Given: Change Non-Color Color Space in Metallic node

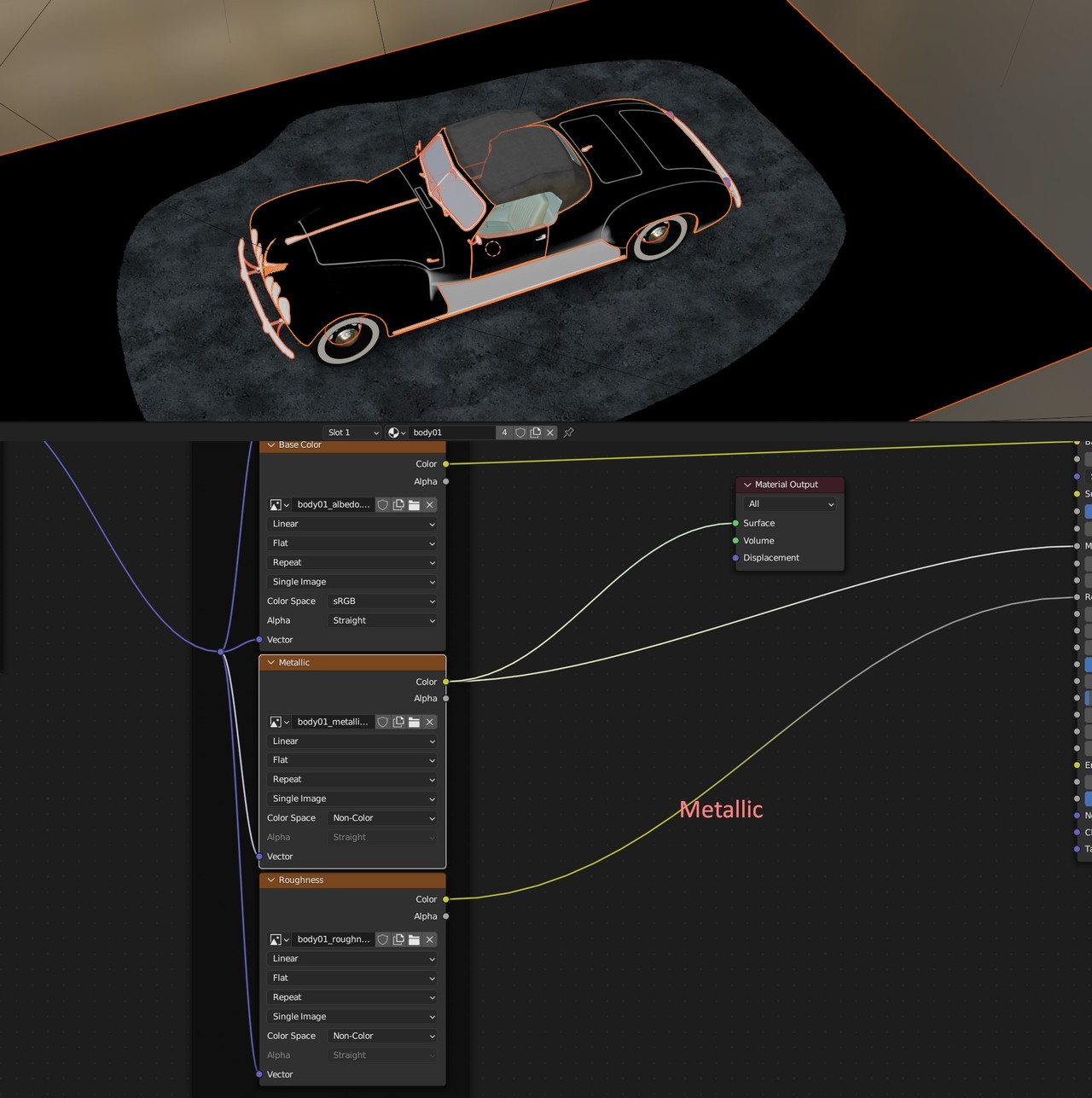Looking at the screenshot, I should [x=383, y=818].
